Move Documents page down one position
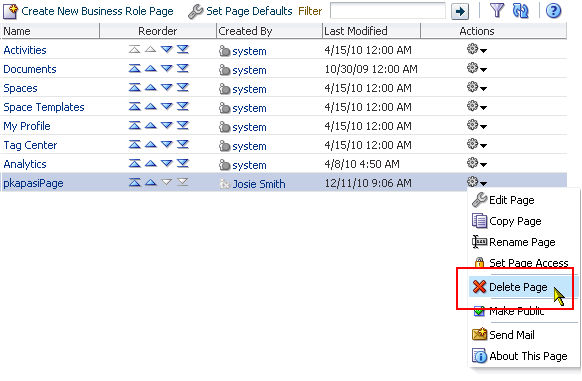Image resolution: width=582 pixels, height=381 pixels. click(x=167, y=68)
